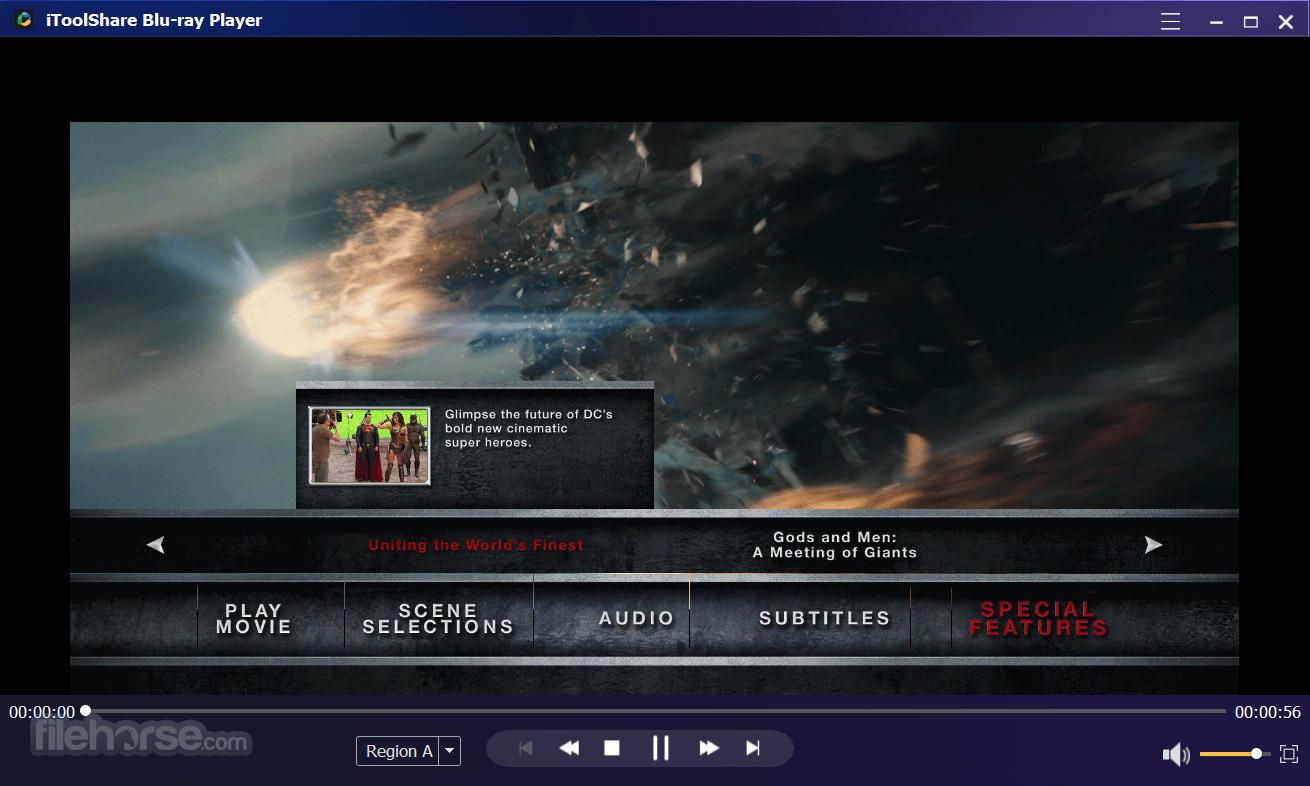Pause the video playback
1310x786 pixels.
click(x=660, y=748)
